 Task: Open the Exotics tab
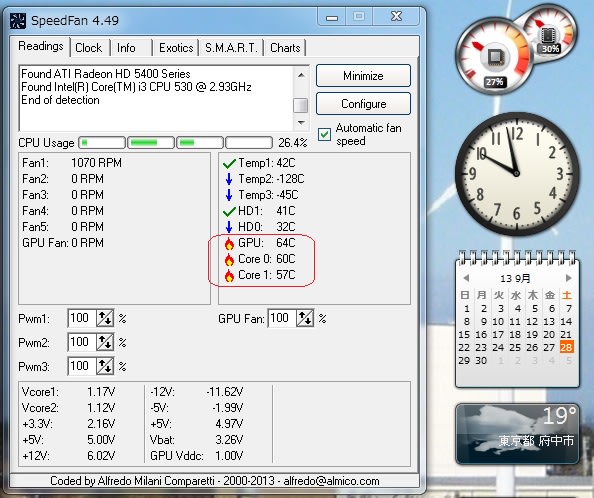click(176, 48)
